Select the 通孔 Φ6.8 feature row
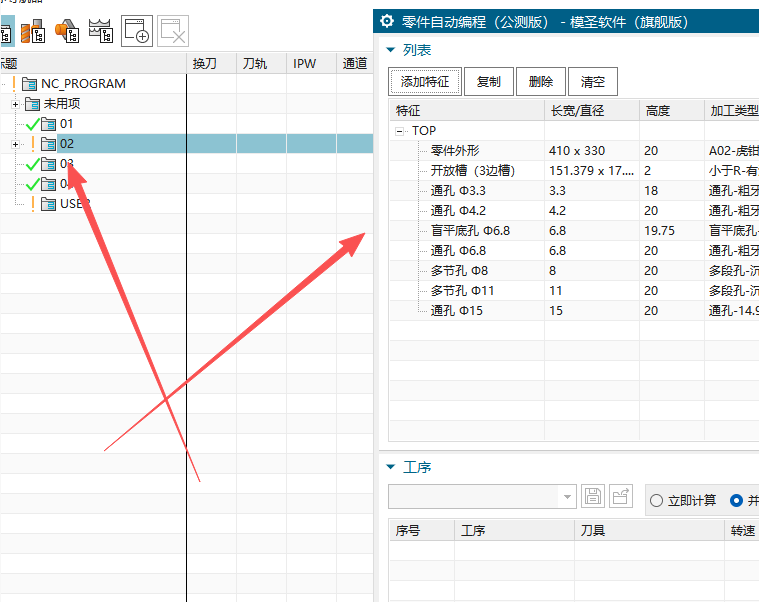This screenshot has height=602, width=759. click(458, 251)
